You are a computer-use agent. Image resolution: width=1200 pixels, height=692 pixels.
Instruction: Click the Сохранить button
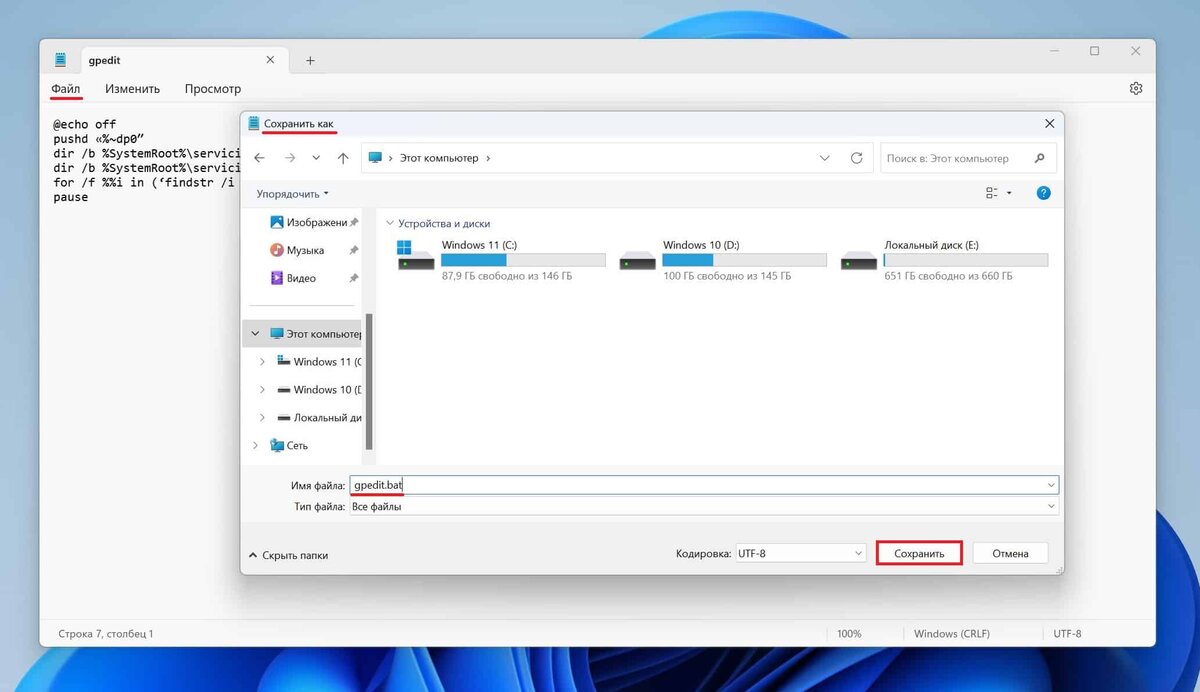(918, 552)
